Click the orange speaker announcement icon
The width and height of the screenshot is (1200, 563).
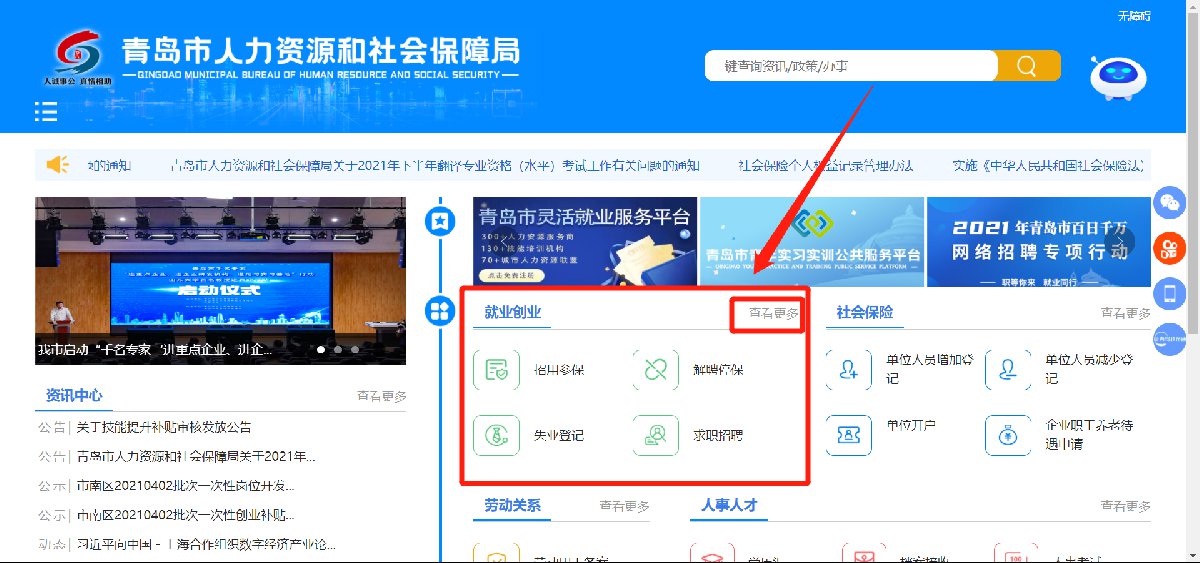coord(58,165)
